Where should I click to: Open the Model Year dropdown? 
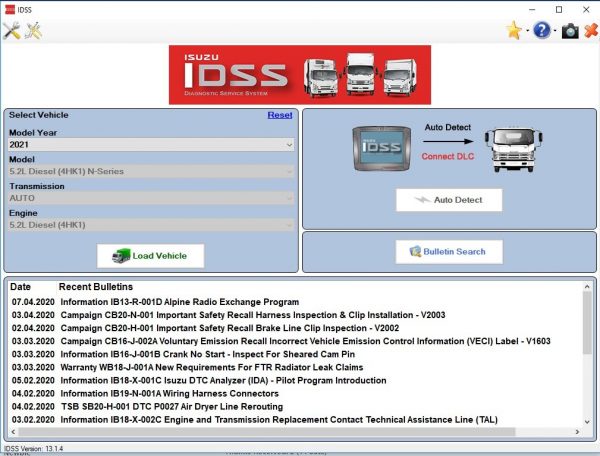[151, 145]
